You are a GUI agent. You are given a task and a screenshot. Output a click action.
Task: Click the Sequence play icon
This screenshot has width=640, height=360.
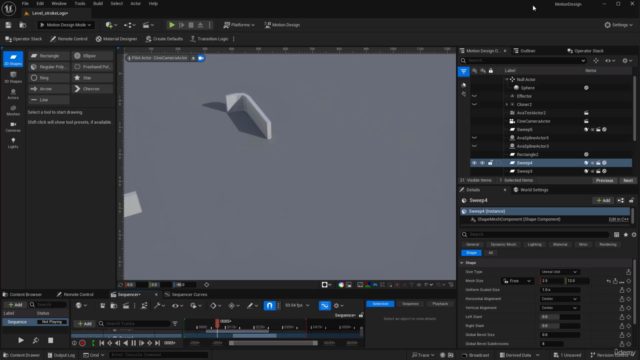tap(21, 340)
